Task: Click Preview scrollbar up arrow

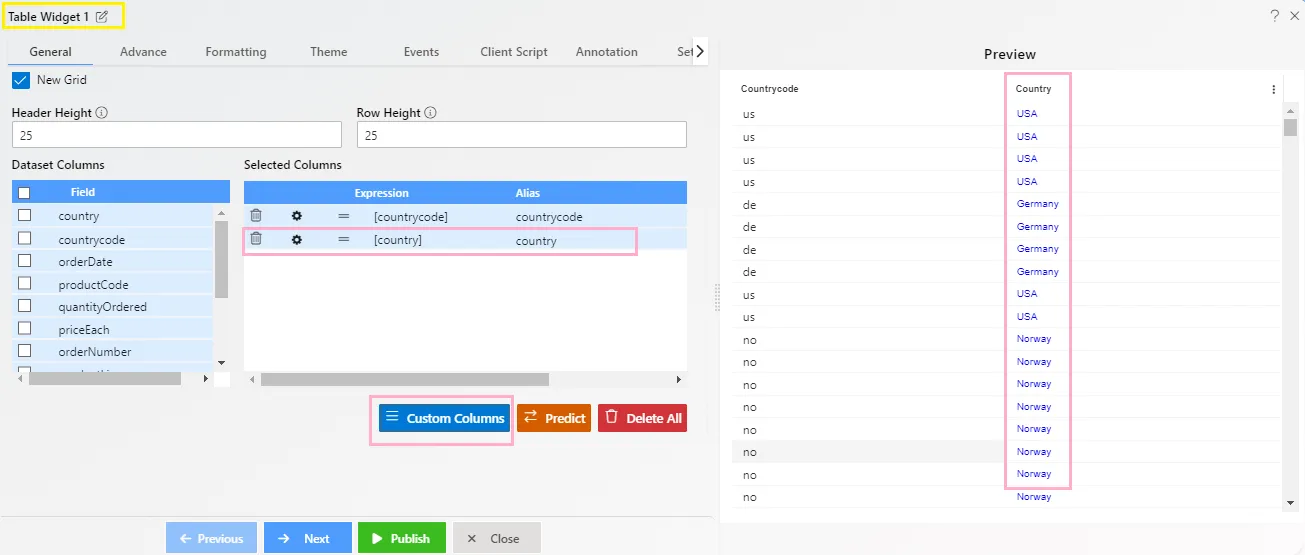Action: (1290, 109)
